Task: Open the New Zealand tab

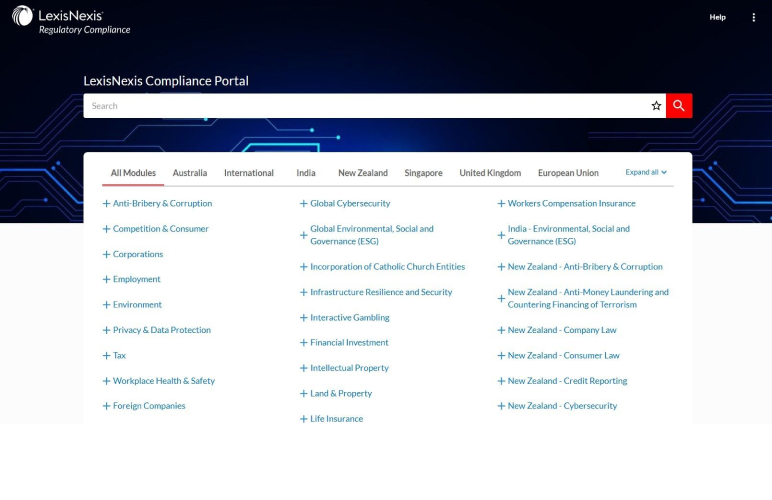Action: click(x=363, y=173)
